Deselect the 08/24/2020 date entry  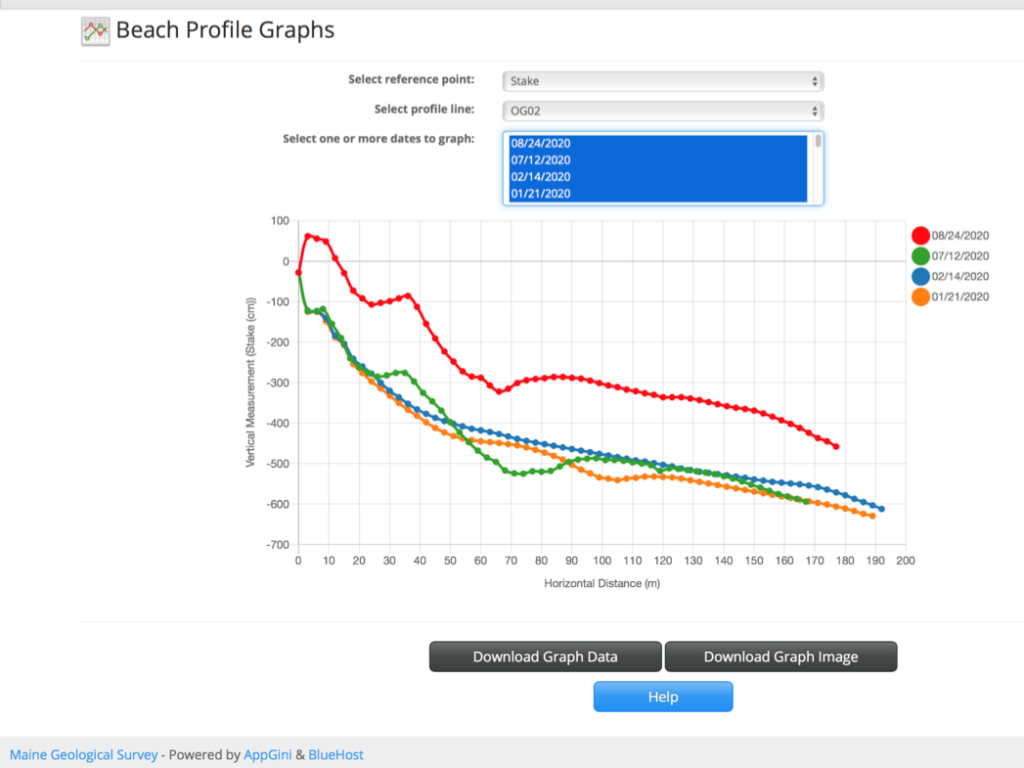pyautogui.click(x=540, y=143)
